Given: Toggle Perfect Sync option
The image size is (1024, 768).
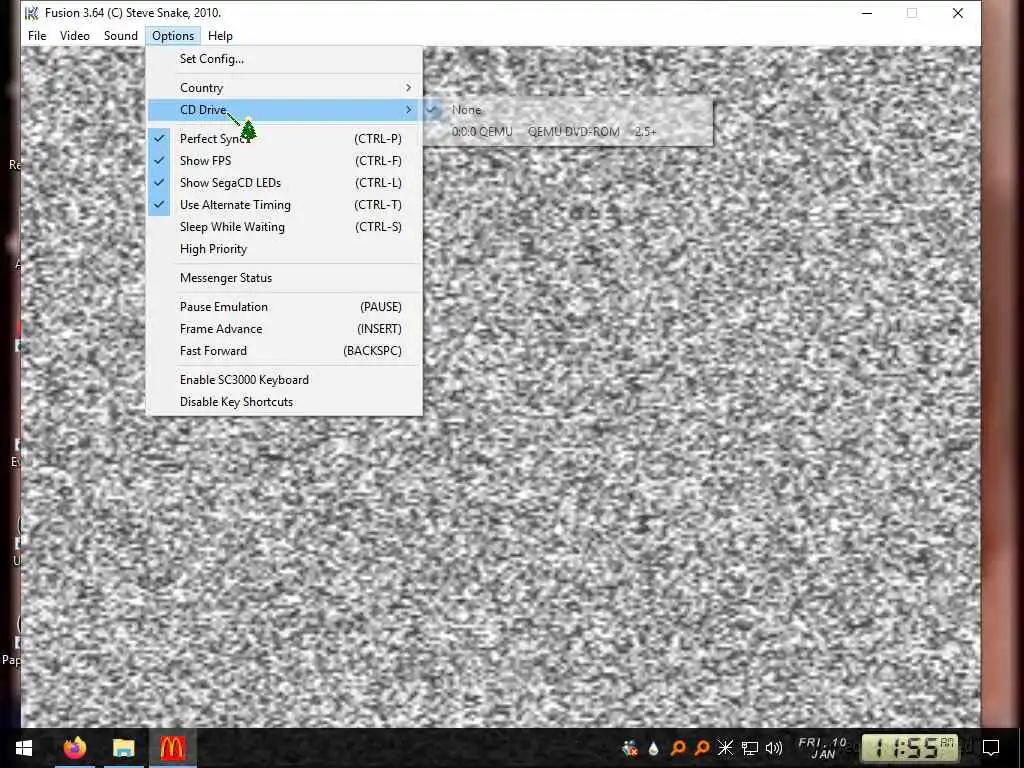Looking at the screenshot, I should 285,138.
